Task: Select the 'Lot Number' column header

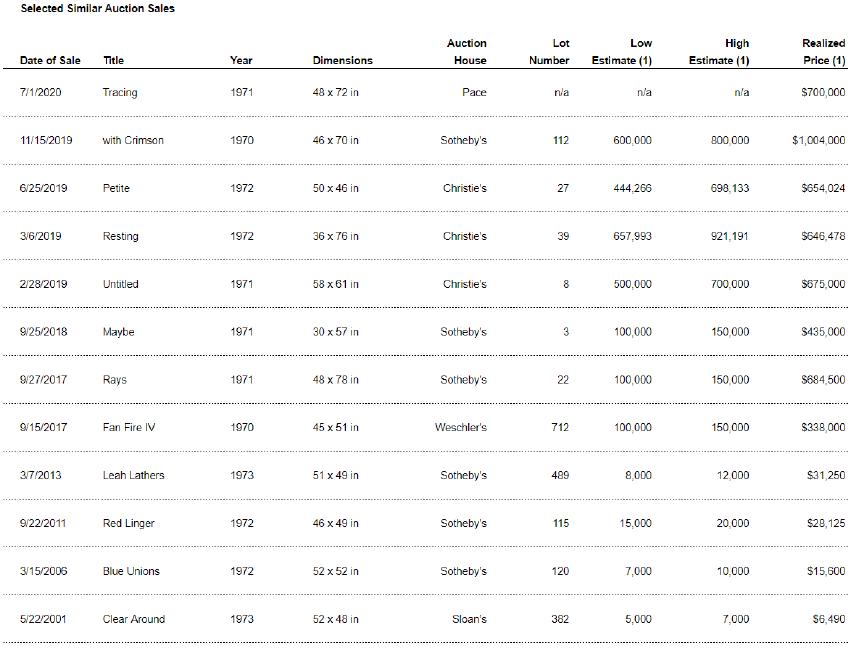Action: 549,52
